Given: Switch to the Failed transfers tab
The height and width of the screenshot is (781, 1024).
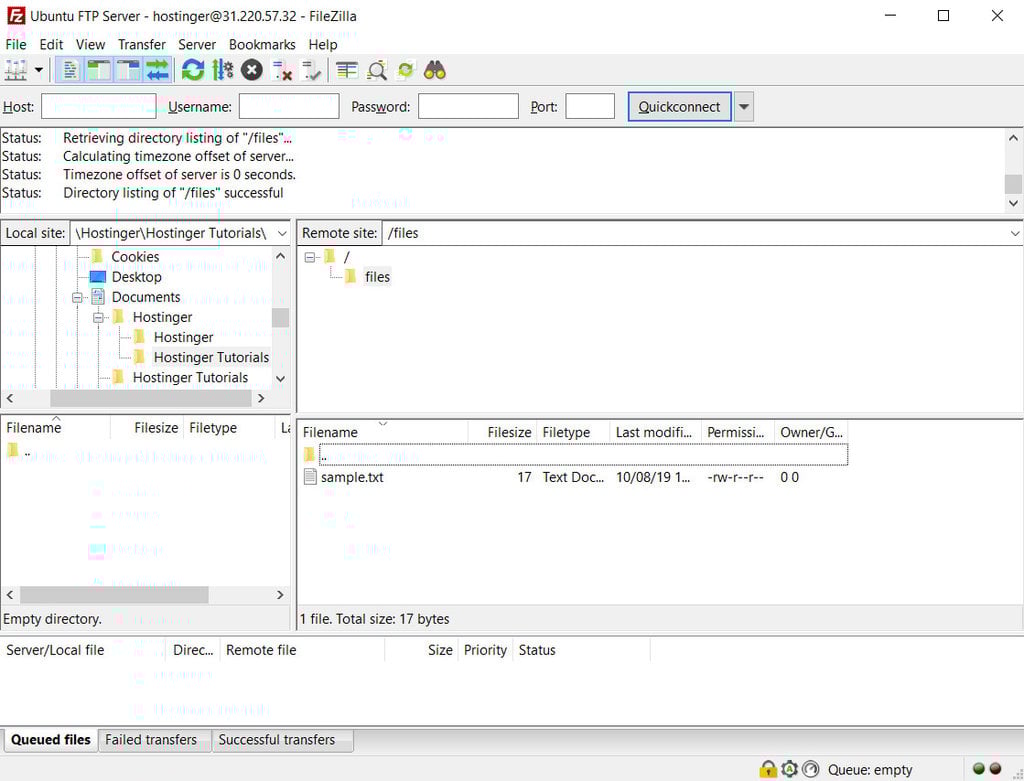Looking at the screenshot, I should pos(151,740).
